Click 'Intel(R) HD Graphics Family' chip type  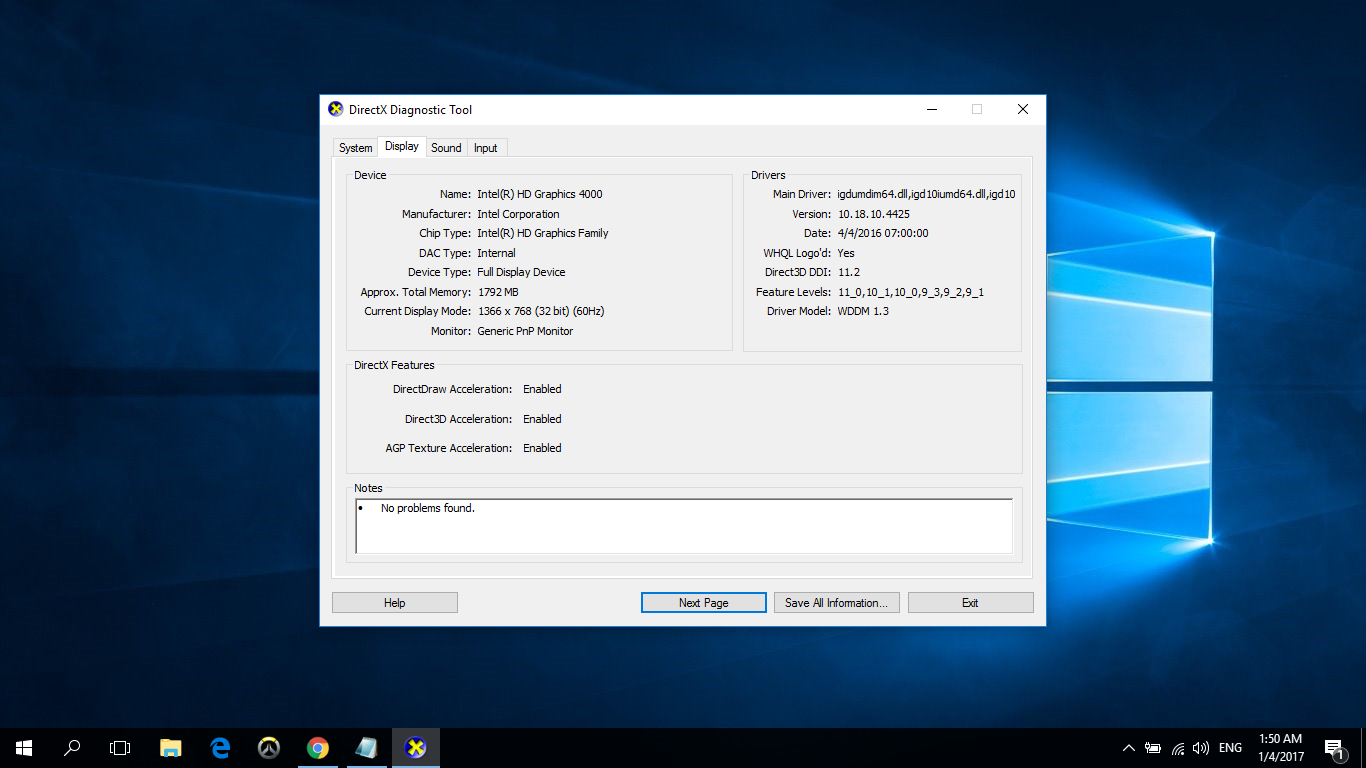pyautogui.click(x=543, y=233)
